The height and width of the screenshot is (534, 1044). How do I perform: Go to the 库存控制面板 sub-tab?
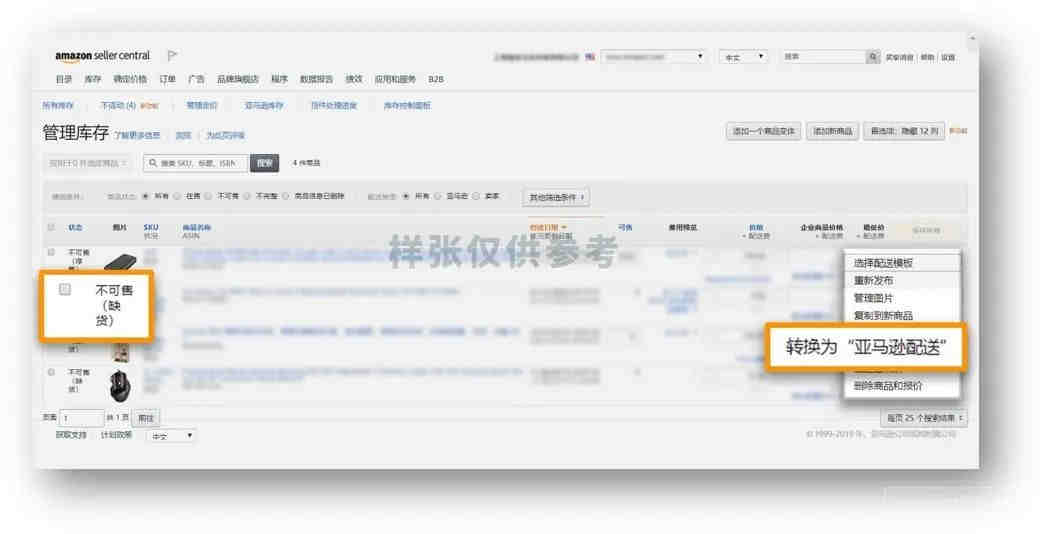pyautogui.click(x=407, y=106)
